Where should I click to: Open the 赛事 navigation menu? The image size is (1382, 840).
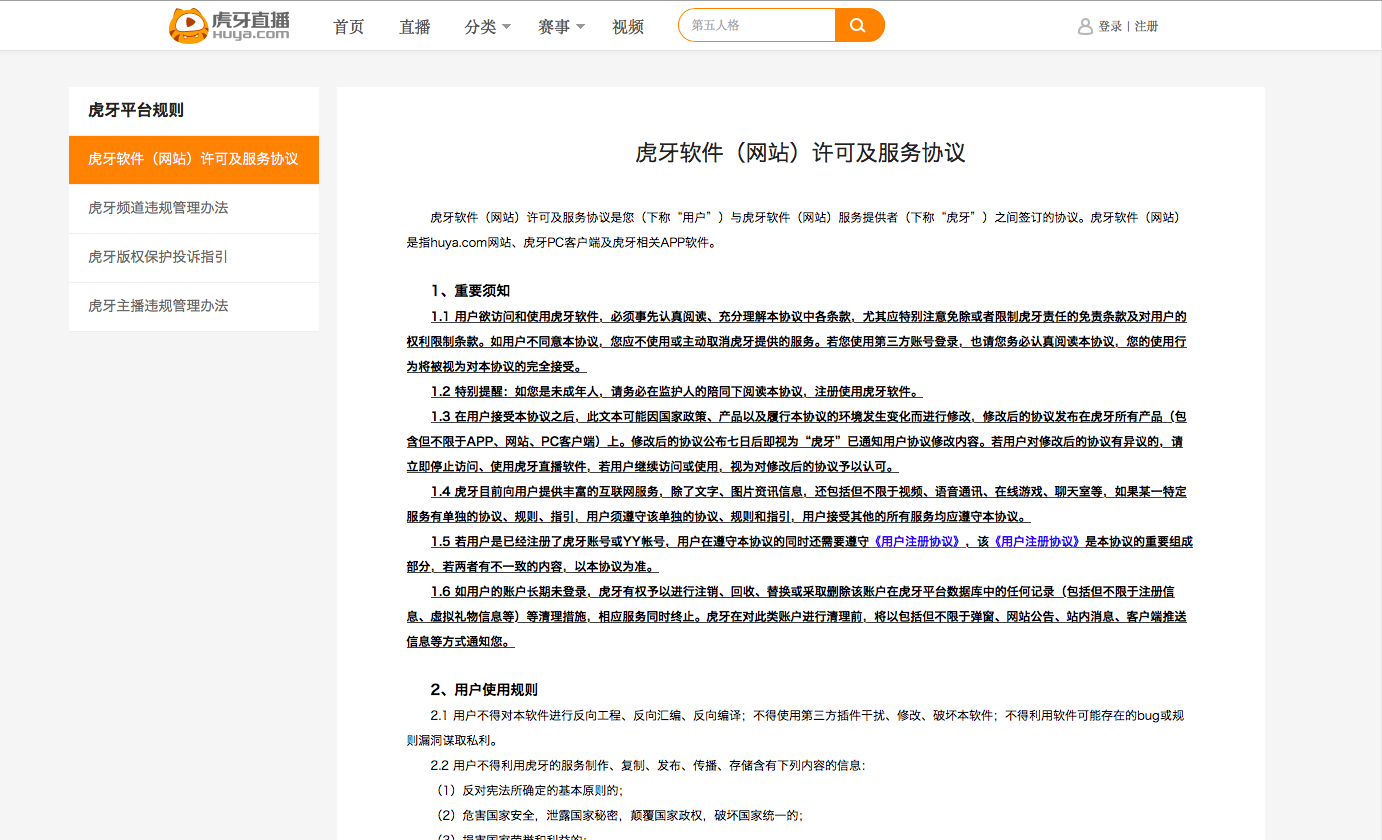pyautogui.click(x=554, y=26)
